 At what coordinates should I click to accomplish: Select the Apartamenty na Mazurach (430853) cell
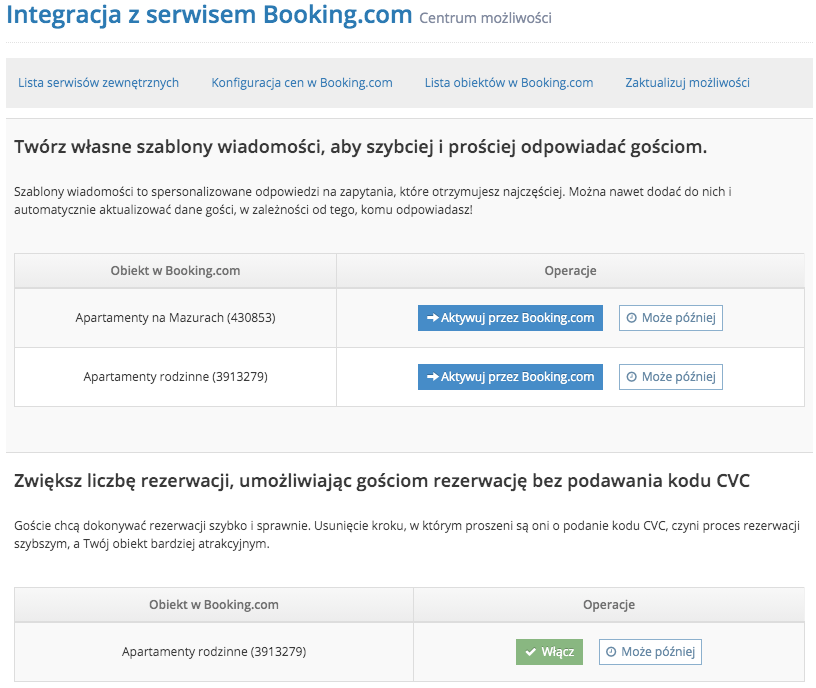click(x=175, y=318)
